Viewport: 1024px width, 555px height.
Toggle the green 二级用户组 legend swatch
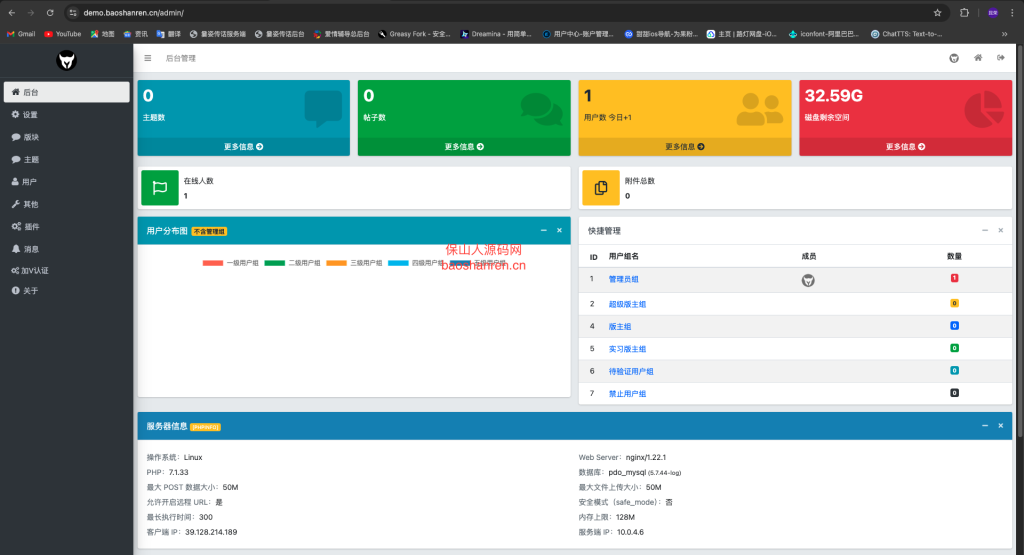click(x=275, y=263)
